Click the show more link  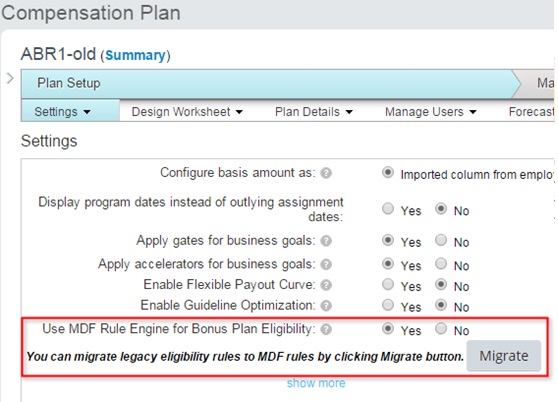coord(316,383)
